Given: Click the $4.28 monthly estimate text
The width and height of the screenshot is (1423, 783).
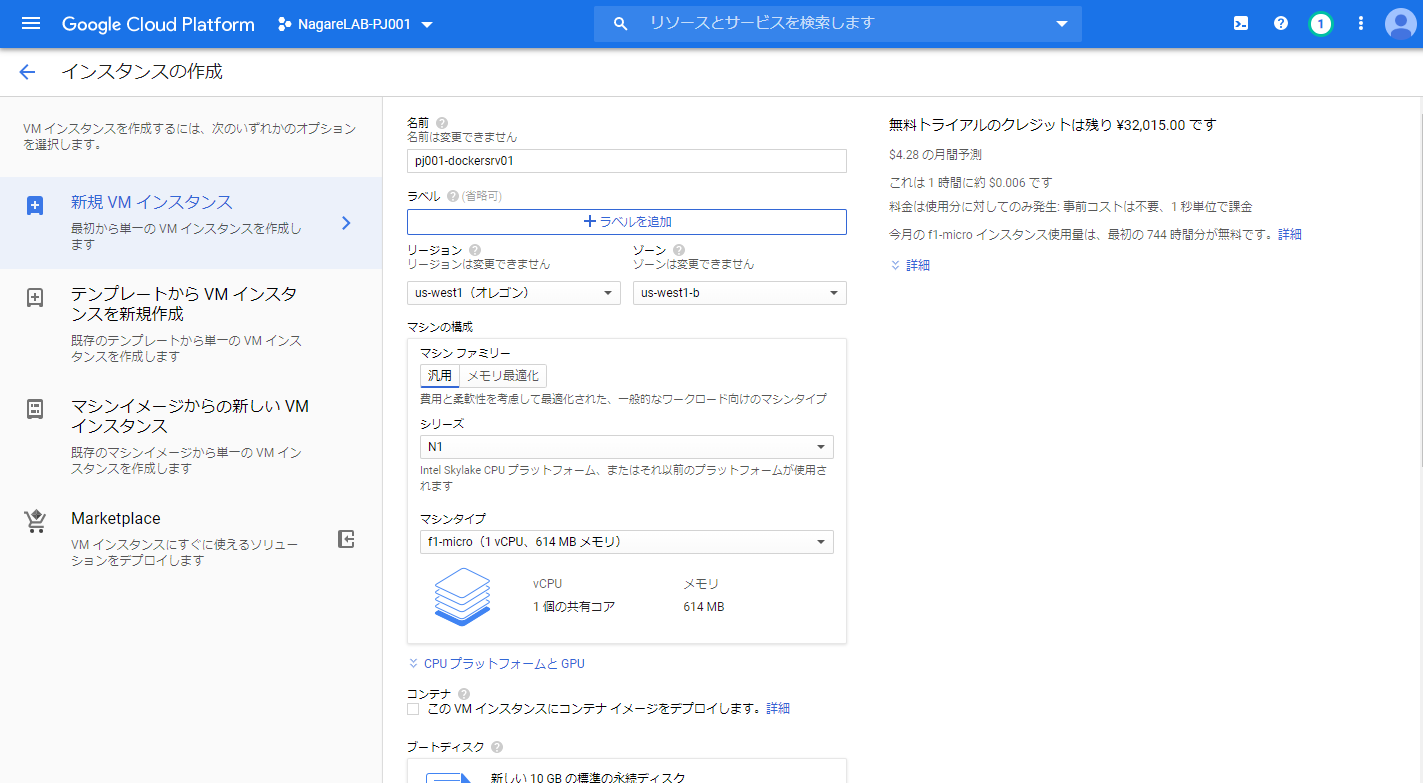Looking at the screenshot, I should pos(935,155).
